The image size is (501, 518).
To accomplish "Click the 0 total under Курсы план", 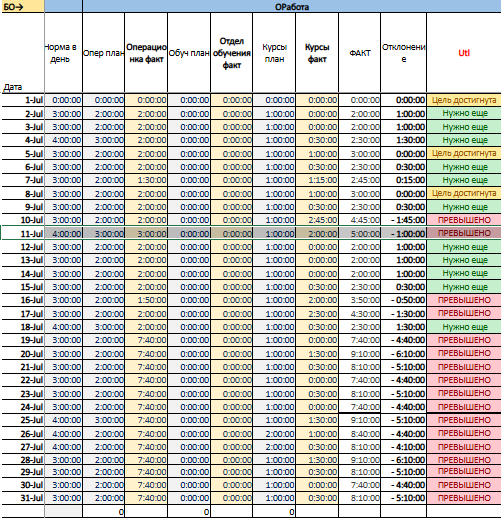I will (274, 511).
